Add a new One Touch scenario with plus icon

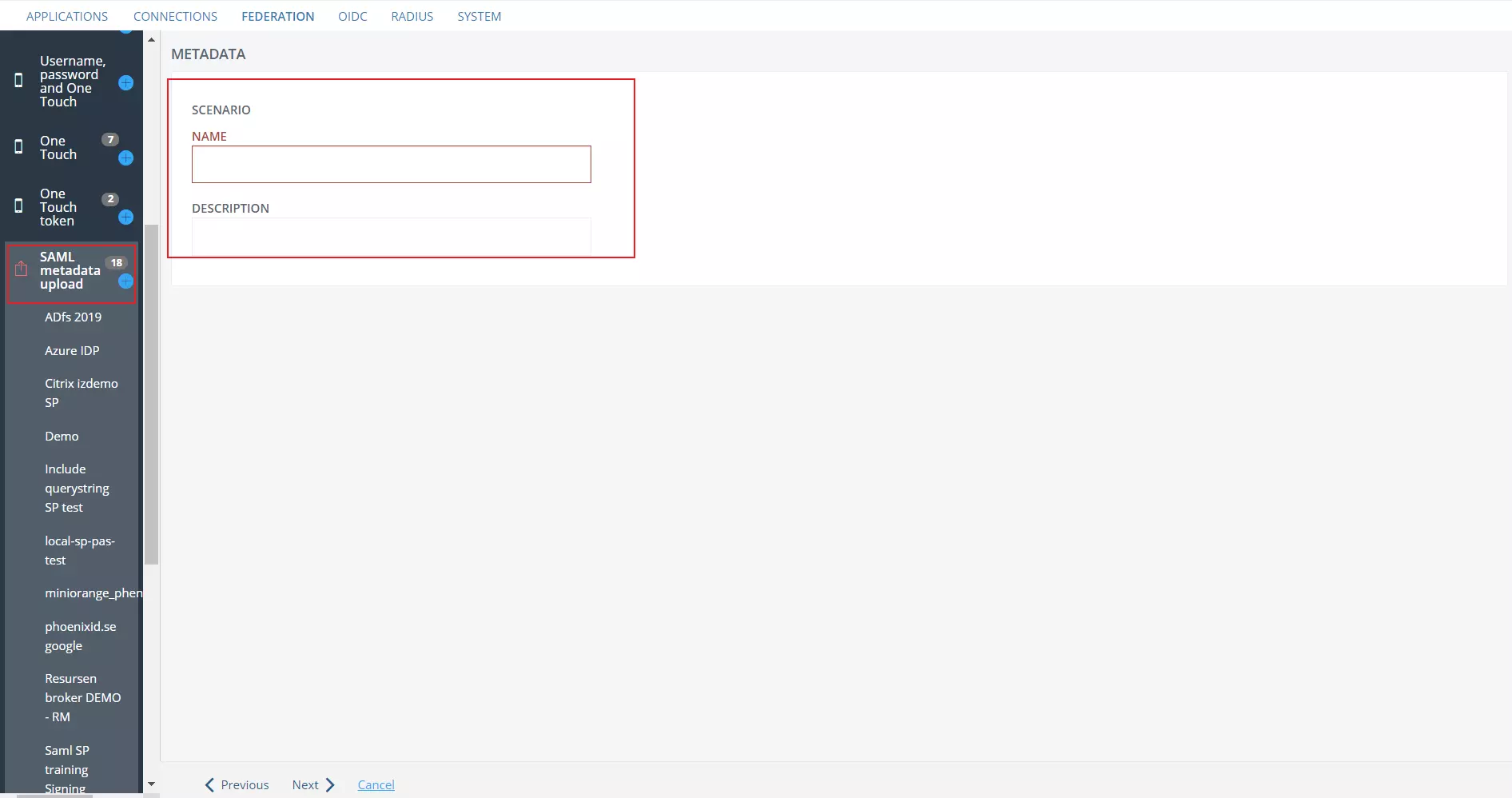[125, 158]
